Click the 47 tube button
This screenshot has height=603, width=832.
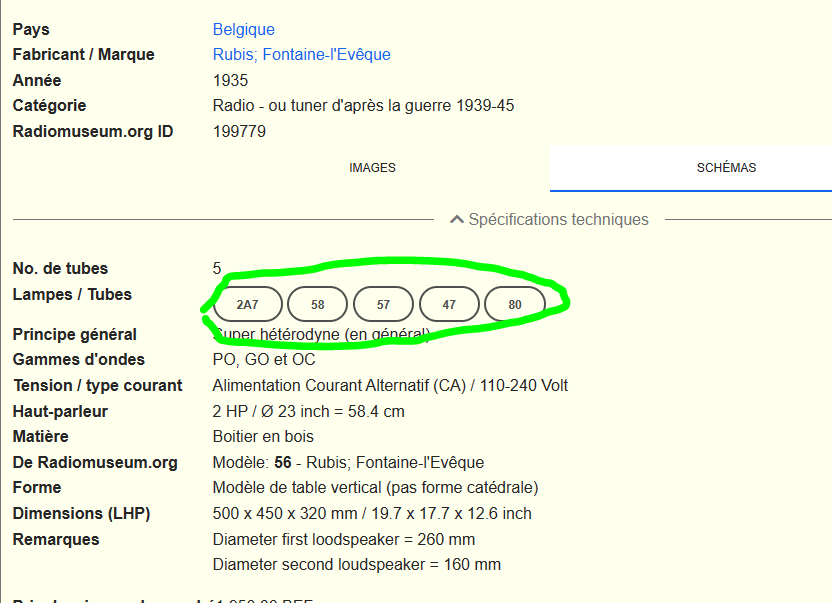point(449,304)
